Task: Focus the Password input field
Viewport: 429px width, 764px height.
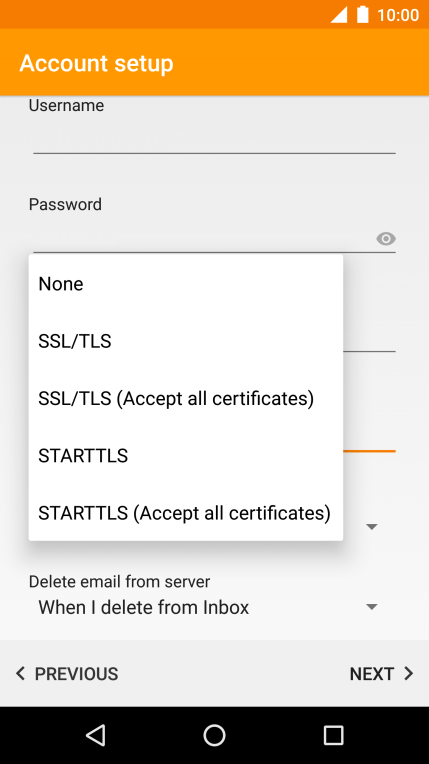Action: pyautogui.click(x=202, y=238)
